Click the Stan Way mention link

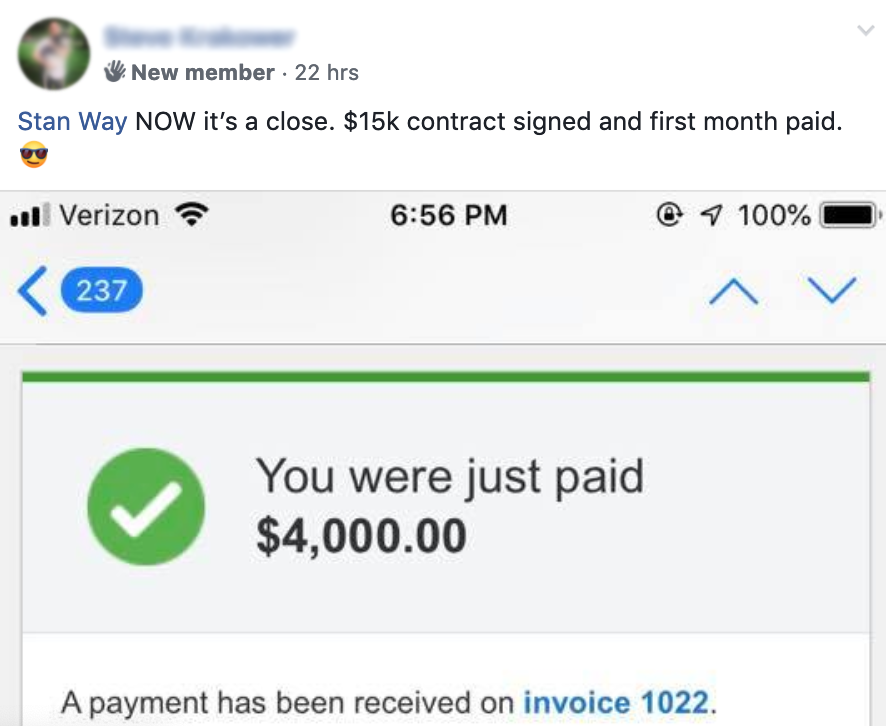click(72, 122)
